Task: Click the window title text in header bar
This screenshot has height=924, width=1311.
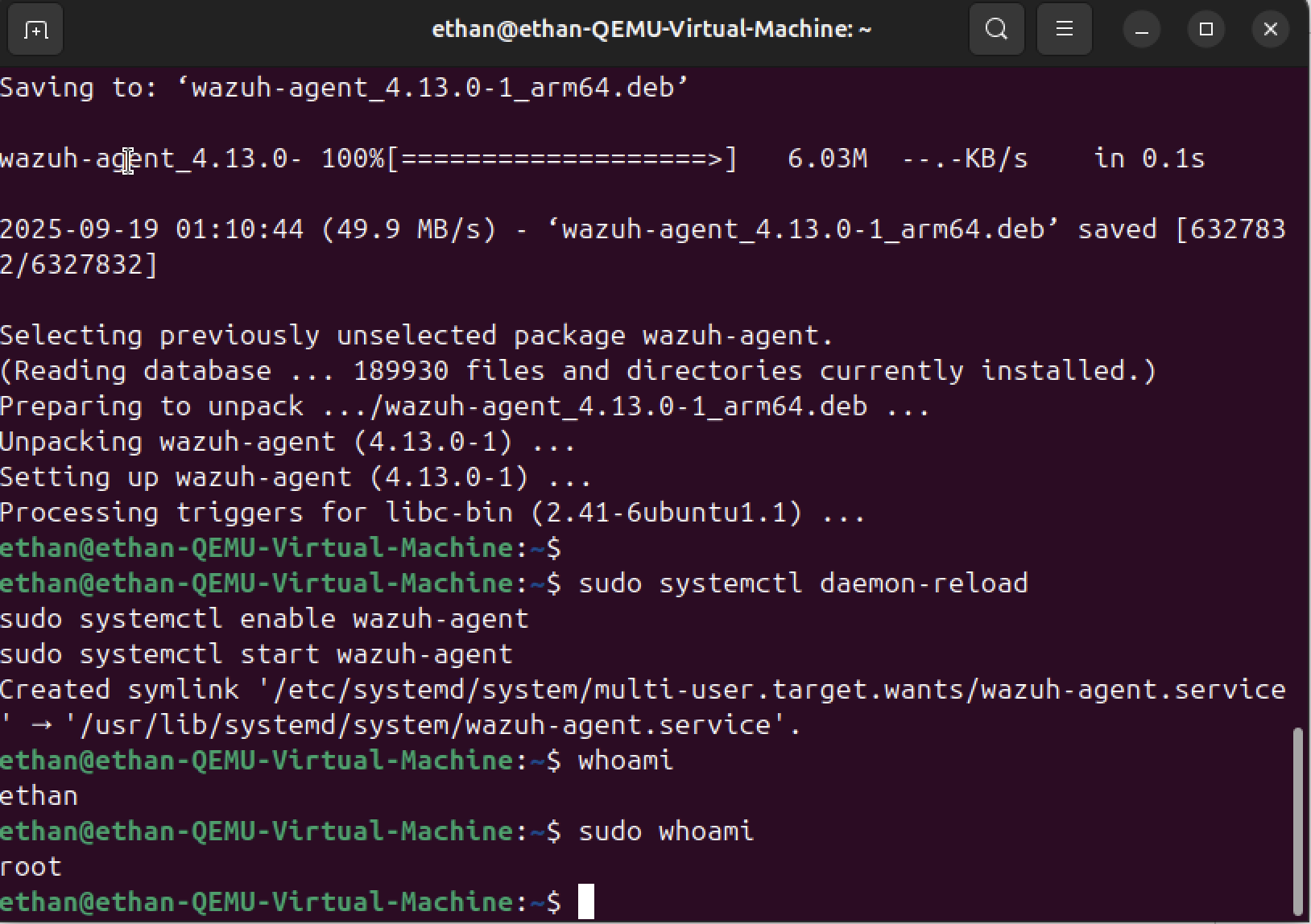Action: tap(651, 30)
